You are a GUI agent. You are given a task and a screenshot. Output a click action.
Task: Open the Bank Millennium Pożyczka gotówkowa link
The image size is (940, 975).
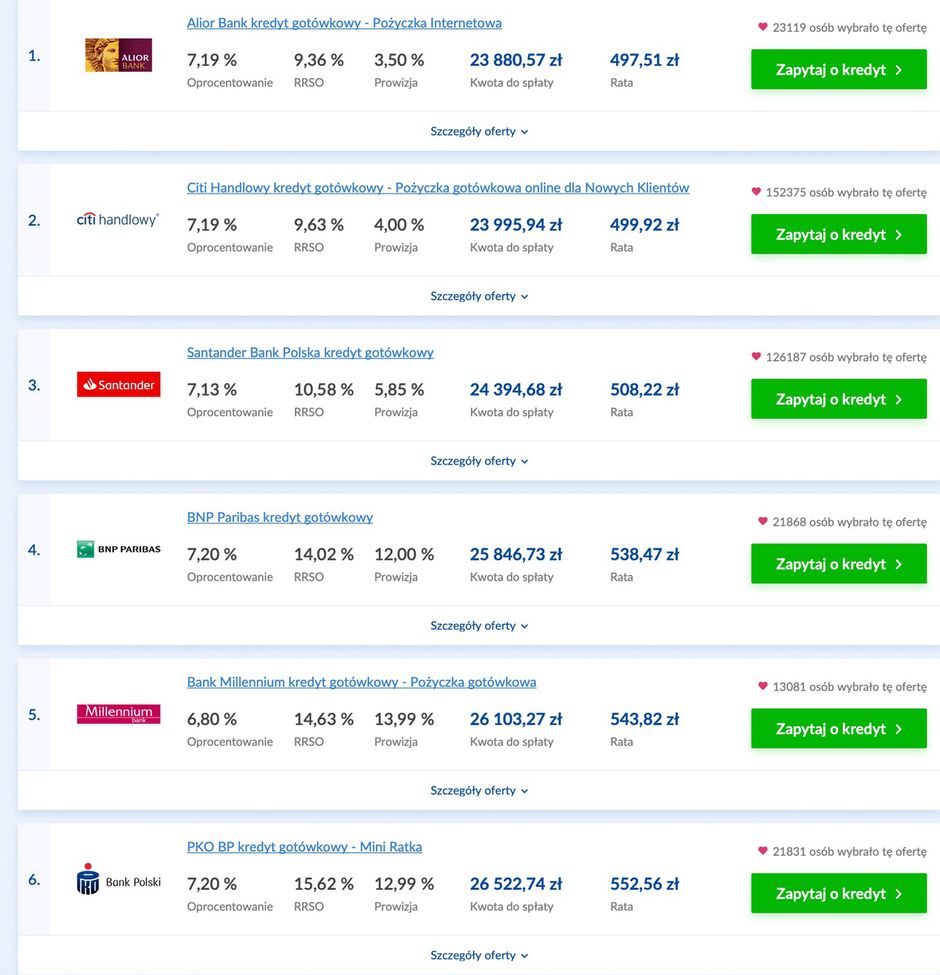point(361,682)
